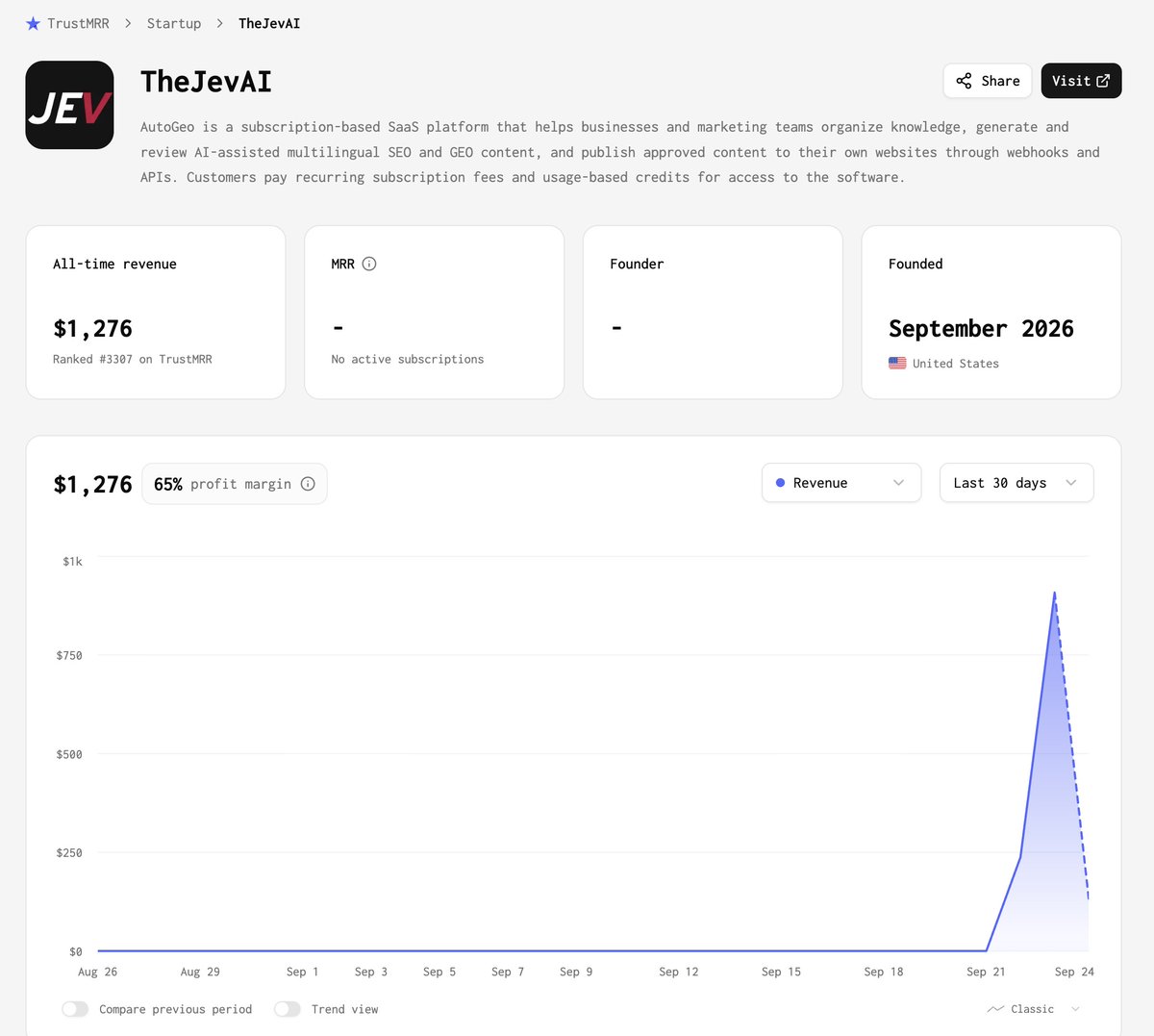Click the revenue peak on the chart
This screenshot has height=1036, width=1154.
1055,593
